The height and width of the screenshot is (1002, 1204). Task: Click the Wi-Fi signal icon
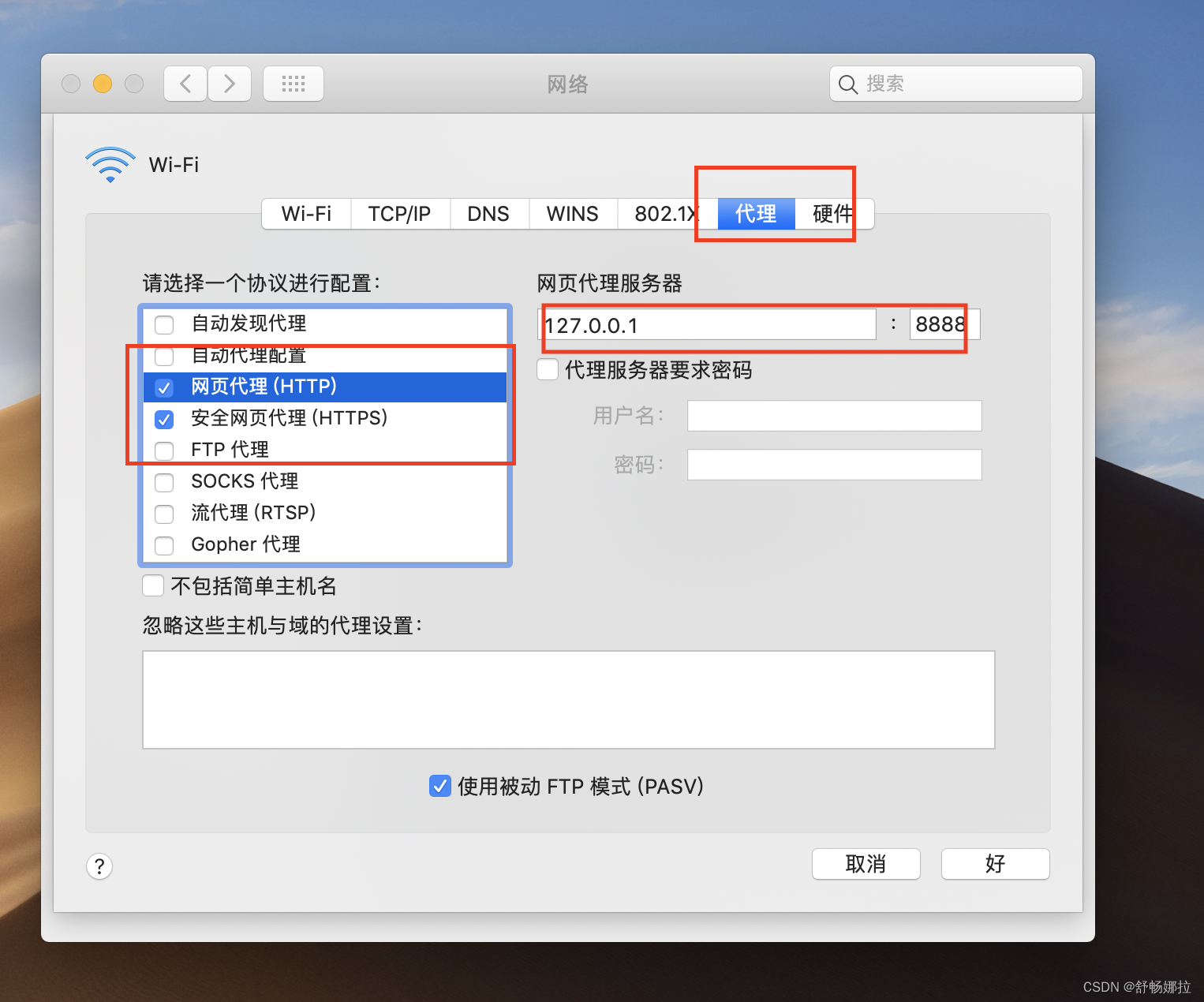[x=110, y=164]
